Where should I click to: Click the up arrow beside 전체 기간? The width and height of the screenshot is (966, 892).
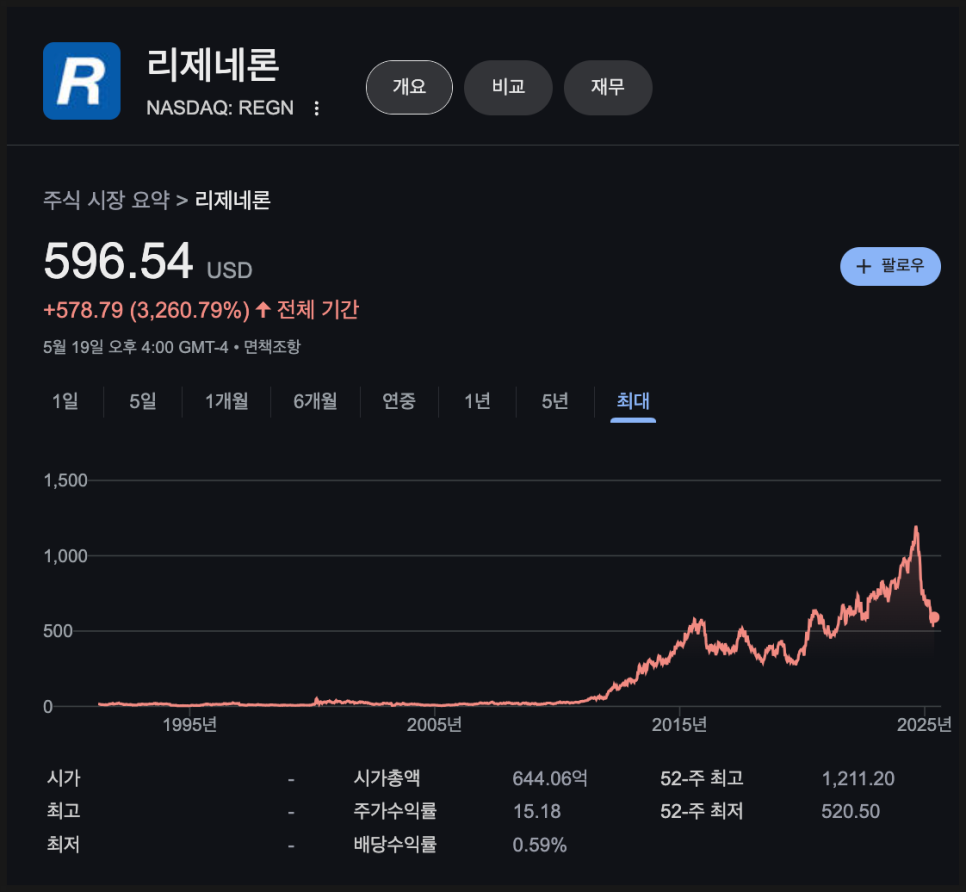click(x=263, y=309)
